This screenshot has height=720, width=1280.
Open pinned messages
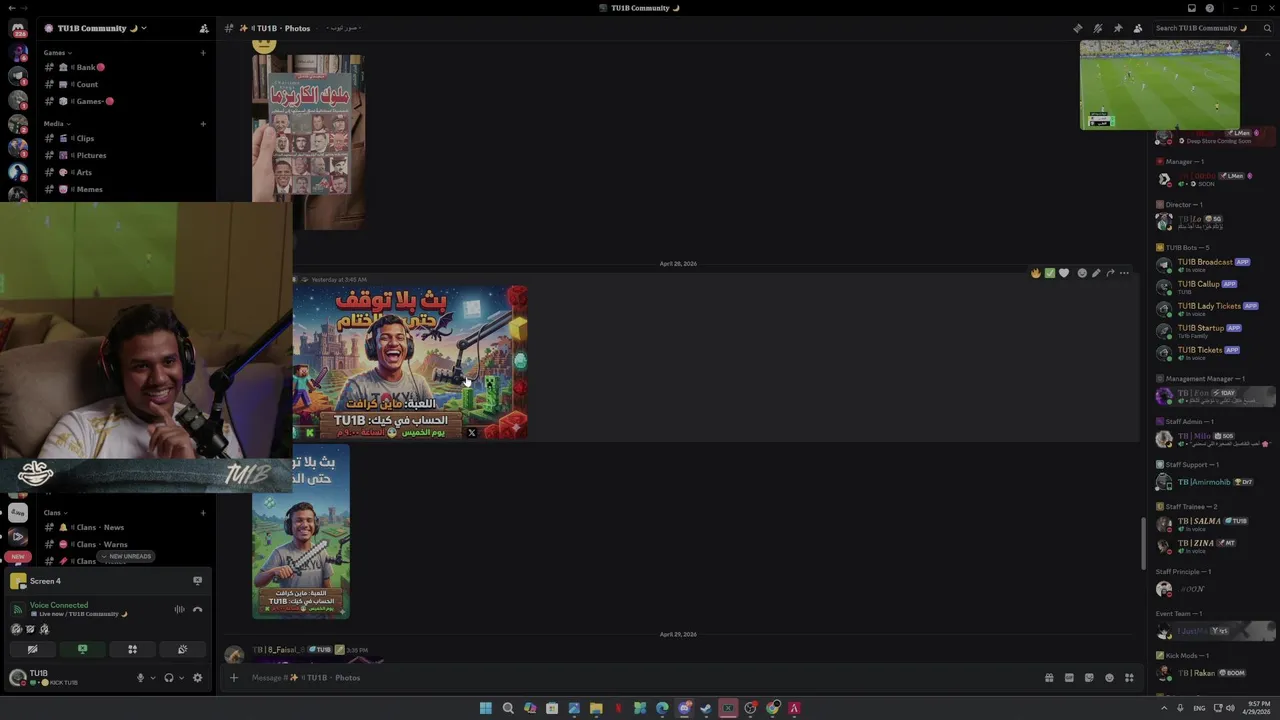coord(1117,28)
